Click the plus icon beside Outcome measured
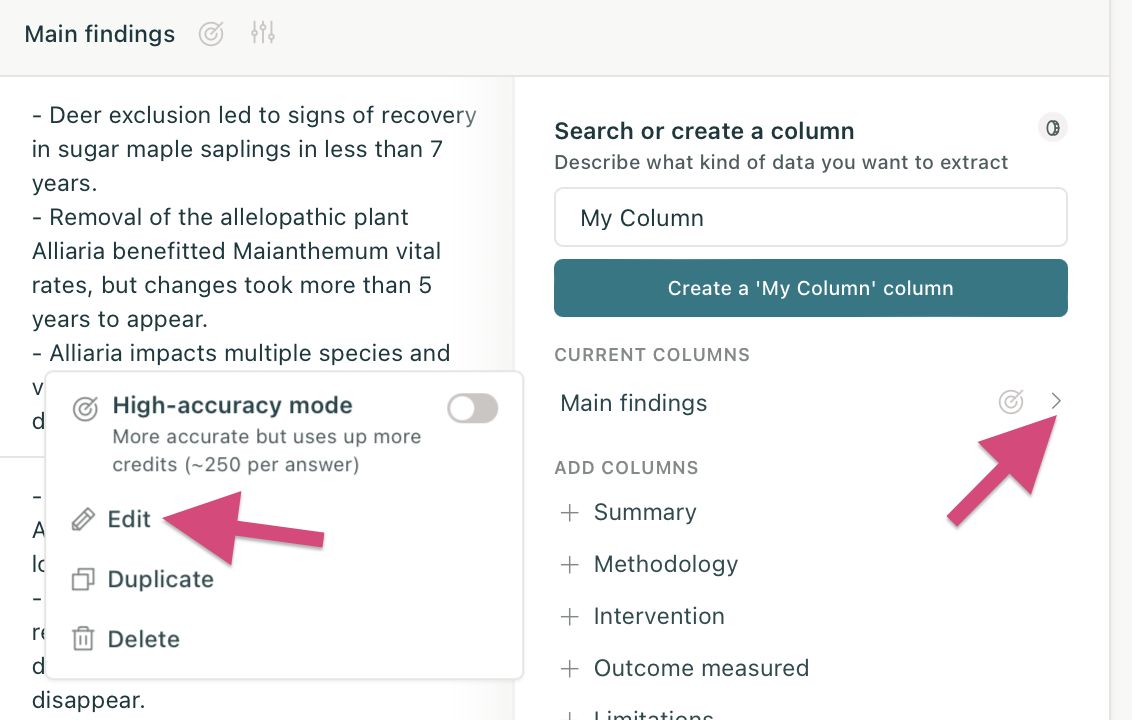This screenshot has width=1132, height=720. (569, 669)
